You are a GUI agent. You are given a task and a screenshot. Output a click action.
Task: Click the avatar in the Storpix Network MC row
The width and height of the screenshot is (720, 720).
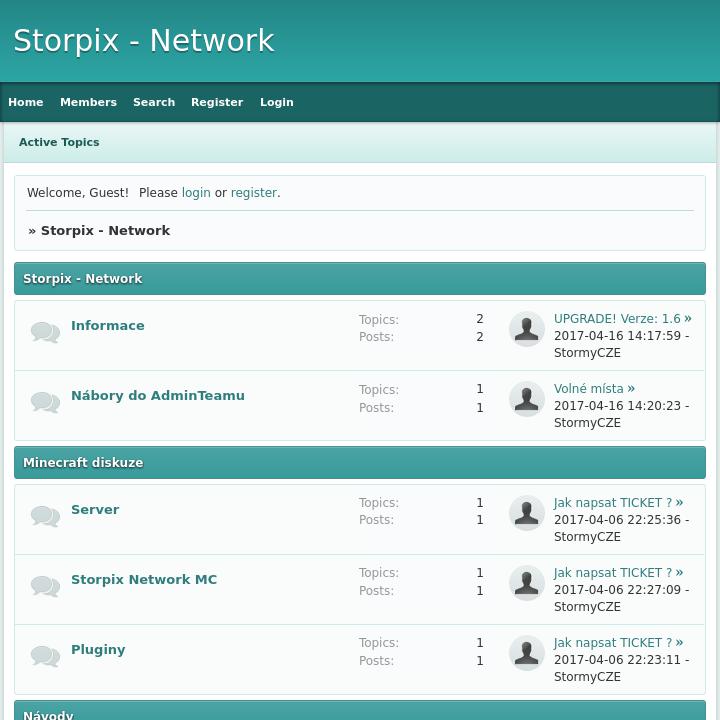pyautogui.click(x=527, y=583)
